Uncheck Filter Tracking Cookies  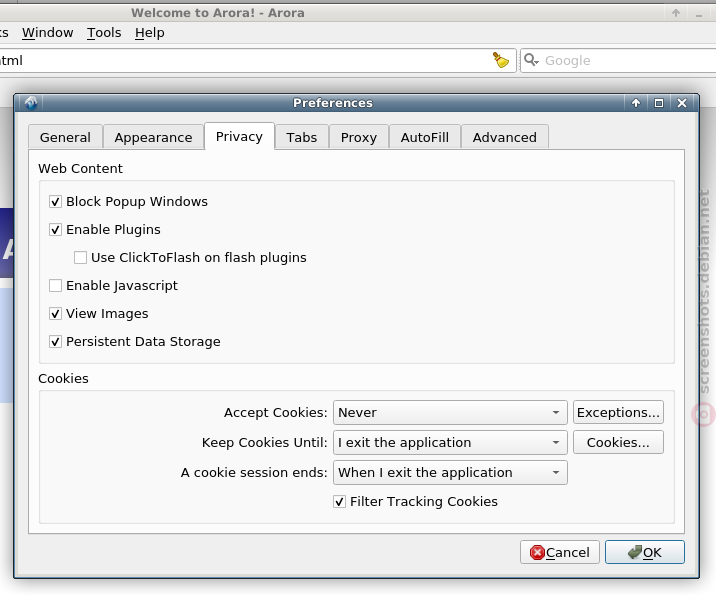[x=339, y=502]
